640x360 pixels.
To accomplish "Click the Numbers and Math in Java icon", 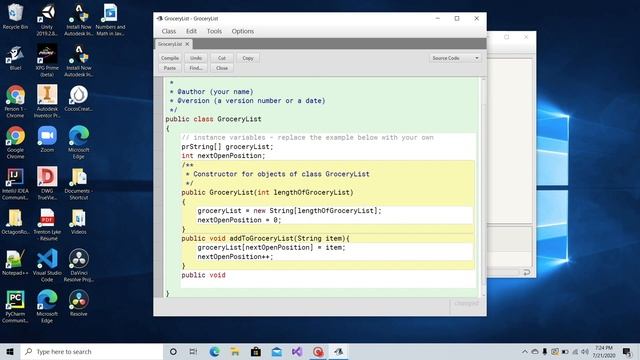I will [x=110, y=20].
